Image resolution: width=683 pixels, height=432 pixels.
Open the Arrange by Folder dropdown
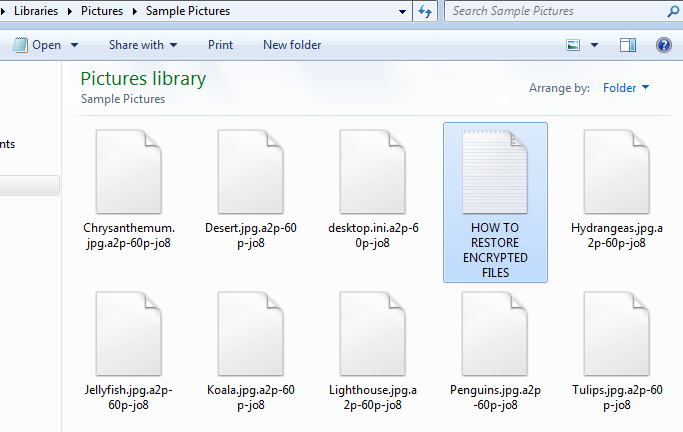[x=626, y=88]
